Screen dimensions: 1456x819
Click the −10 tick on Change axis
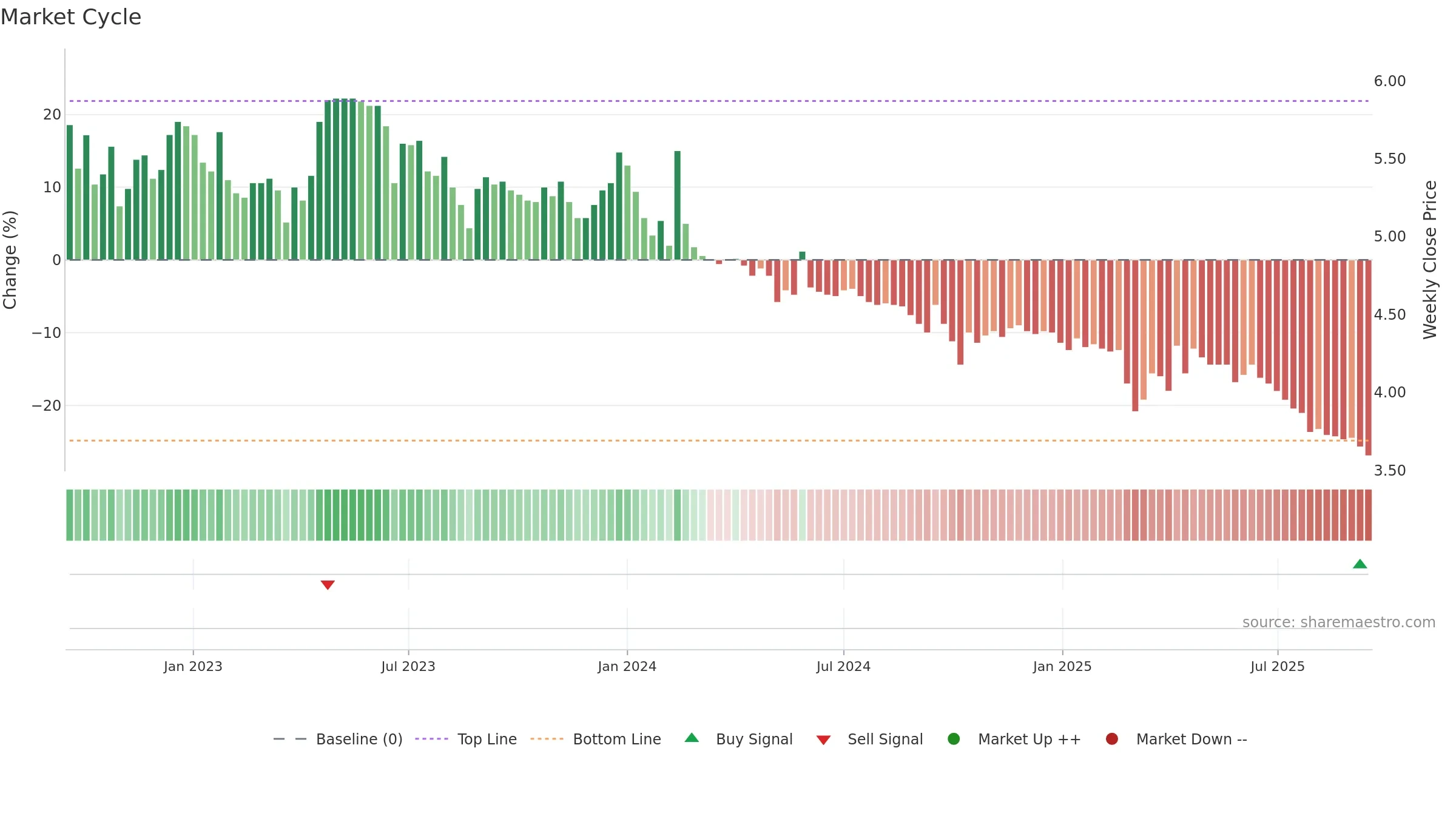pyautogui.click(x=47, y=333)
